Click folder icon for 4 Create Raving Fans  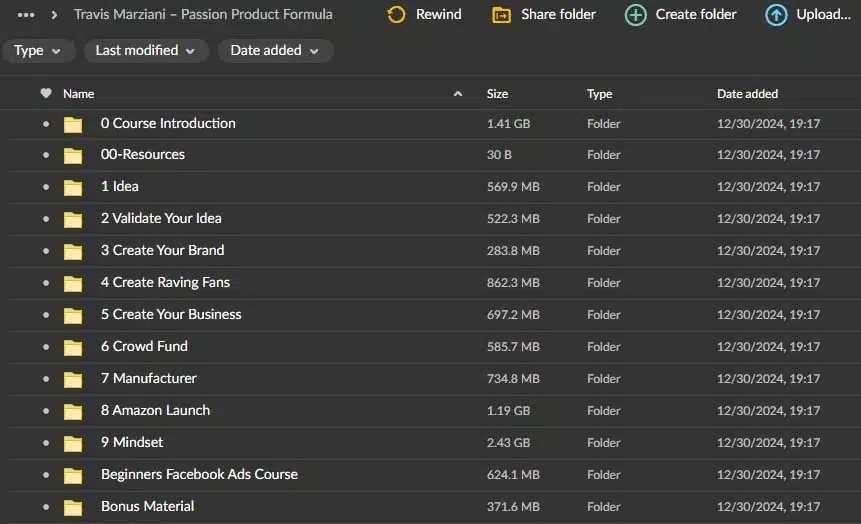[72, 283]
